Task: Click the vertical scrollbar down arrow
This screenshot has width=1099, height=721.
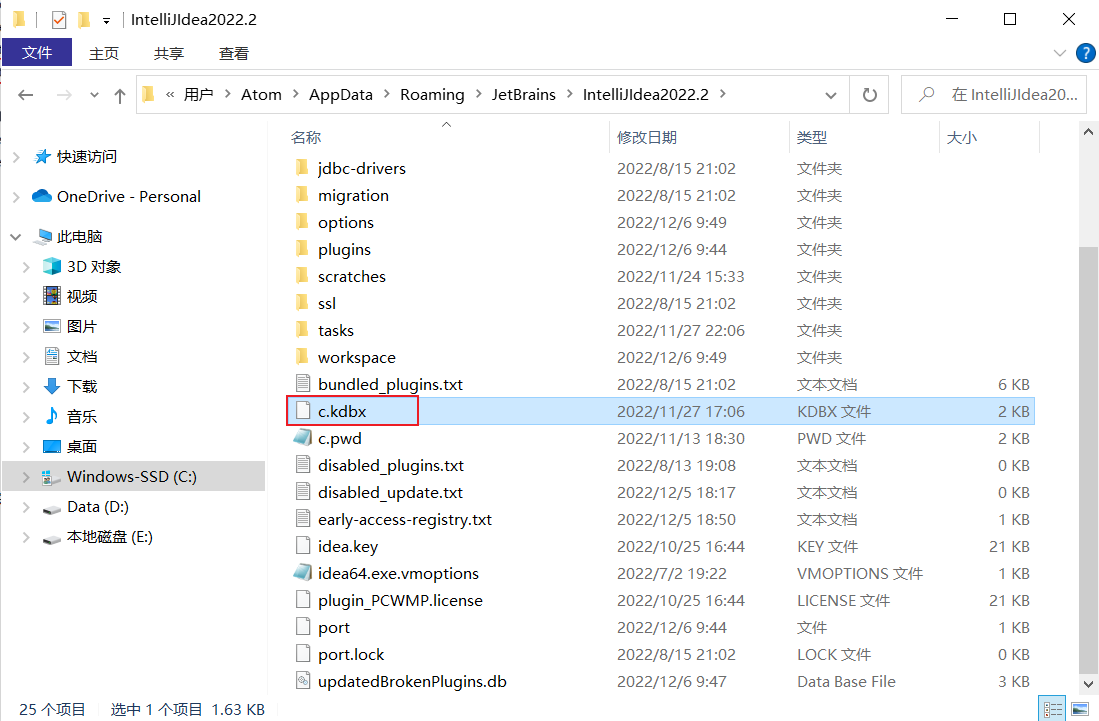Action: [x=1088, y=684]
